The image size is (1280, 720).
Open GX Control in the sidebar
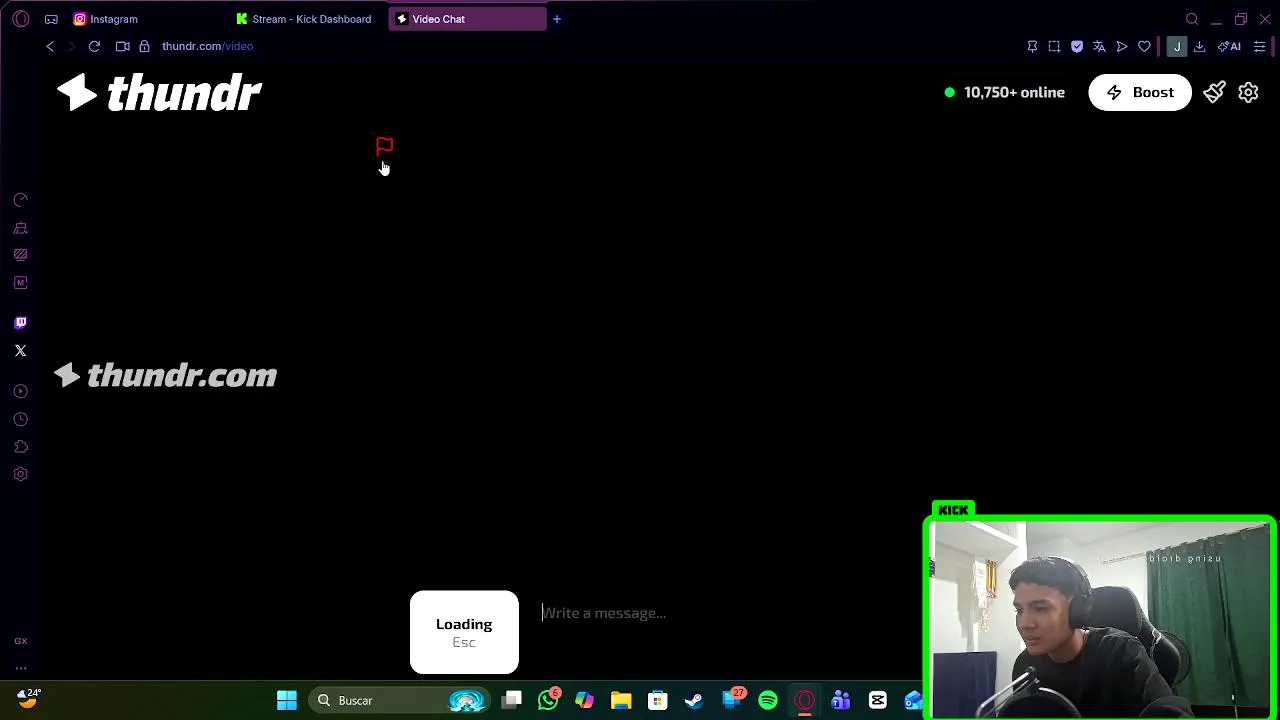[20, 200]
